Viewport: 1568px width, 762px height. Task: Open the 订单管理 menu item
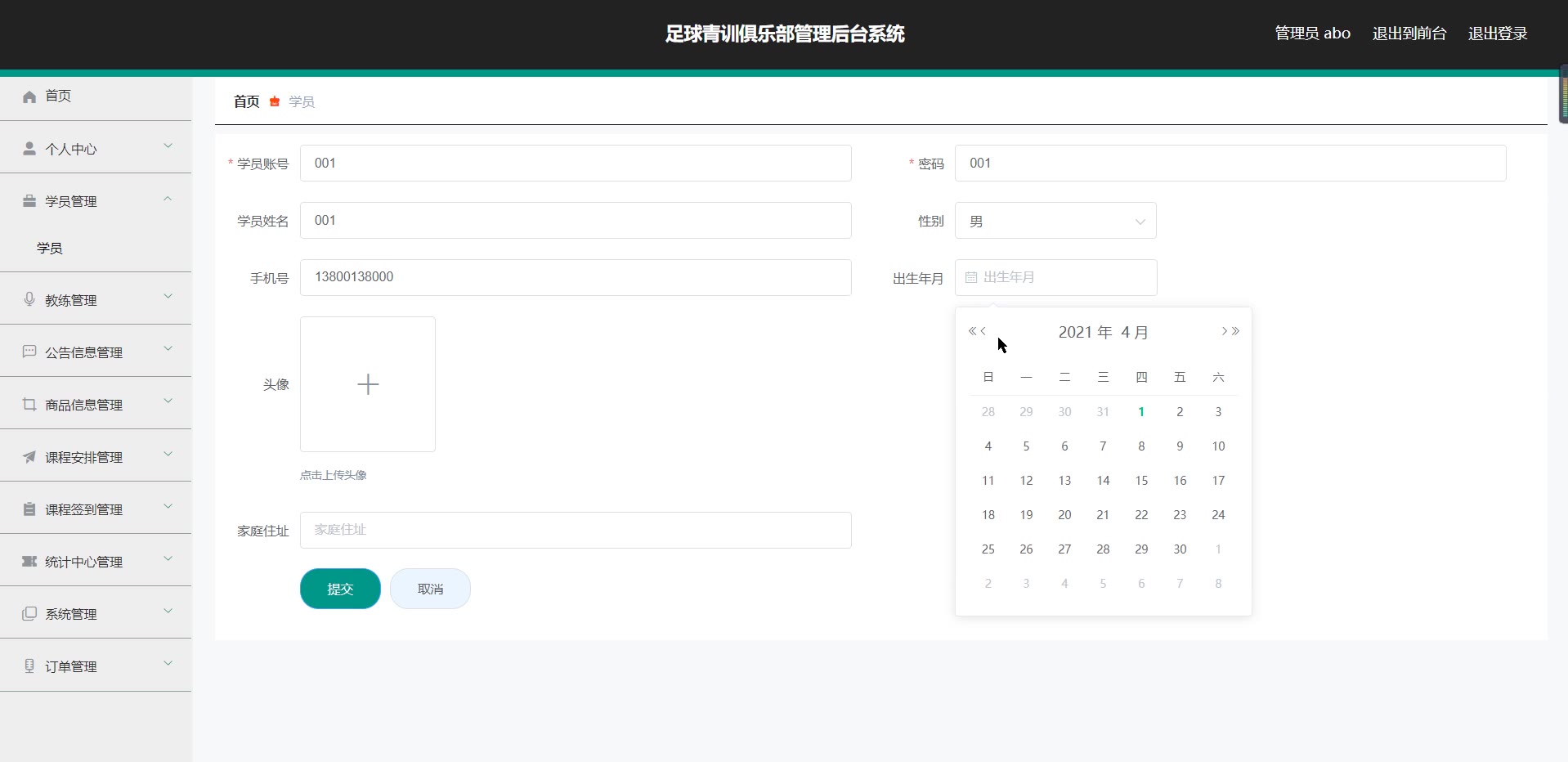pyautogui.click(x=96, y=666)
